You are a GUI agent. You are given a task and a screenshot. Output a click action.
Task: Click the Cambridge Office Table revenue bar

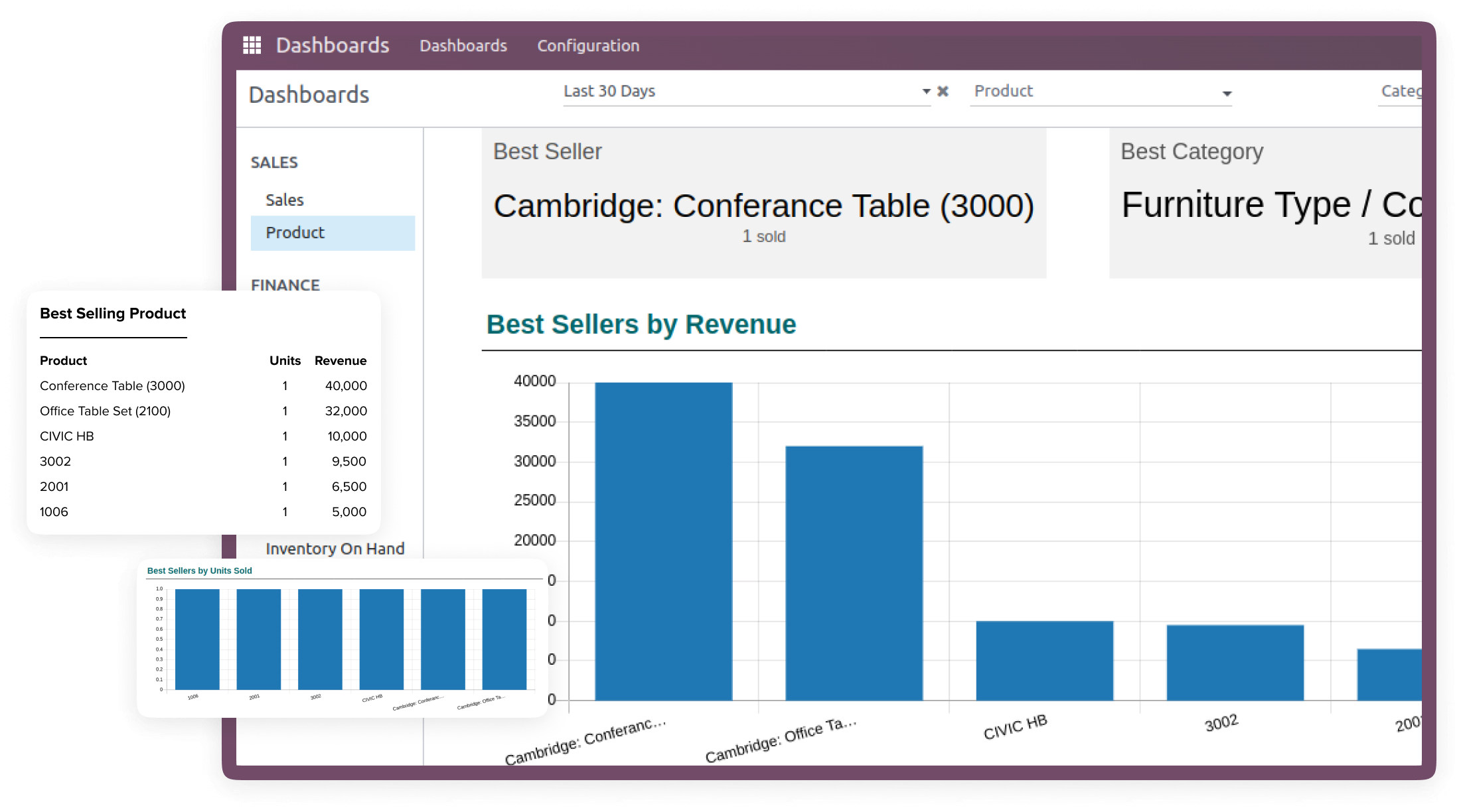(x=854, y=572)
